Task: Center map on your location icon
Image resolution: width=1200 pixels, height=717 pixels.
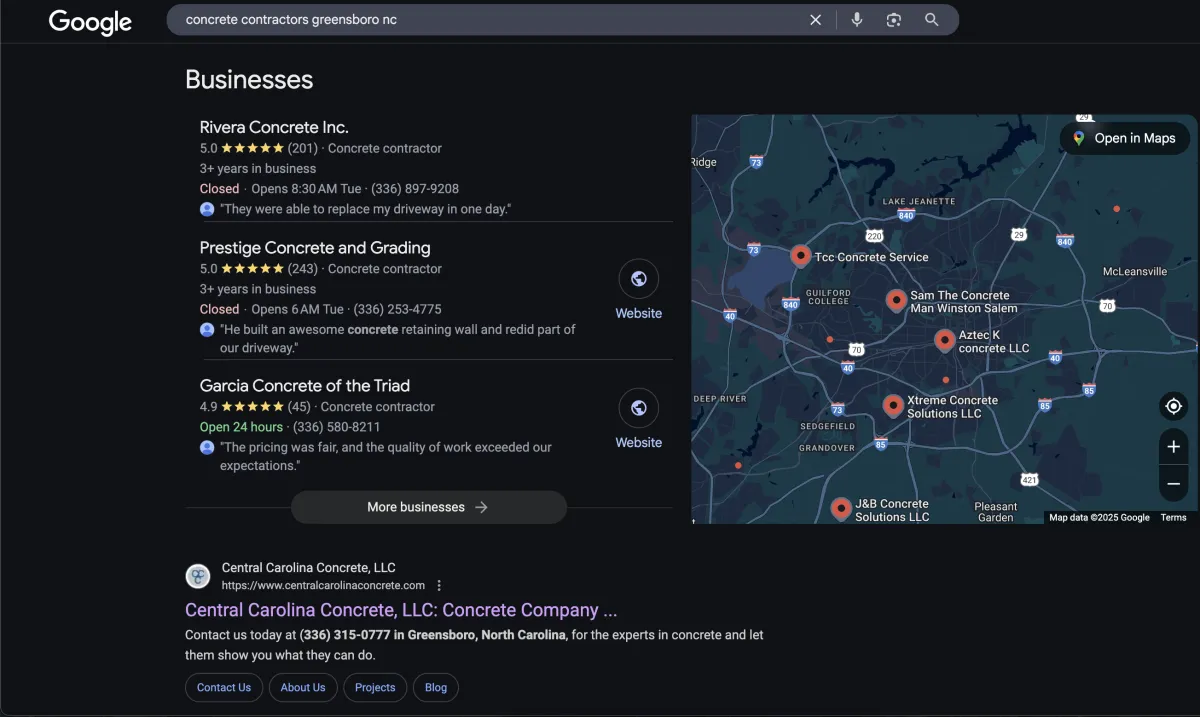Action: pos(1174,406)
